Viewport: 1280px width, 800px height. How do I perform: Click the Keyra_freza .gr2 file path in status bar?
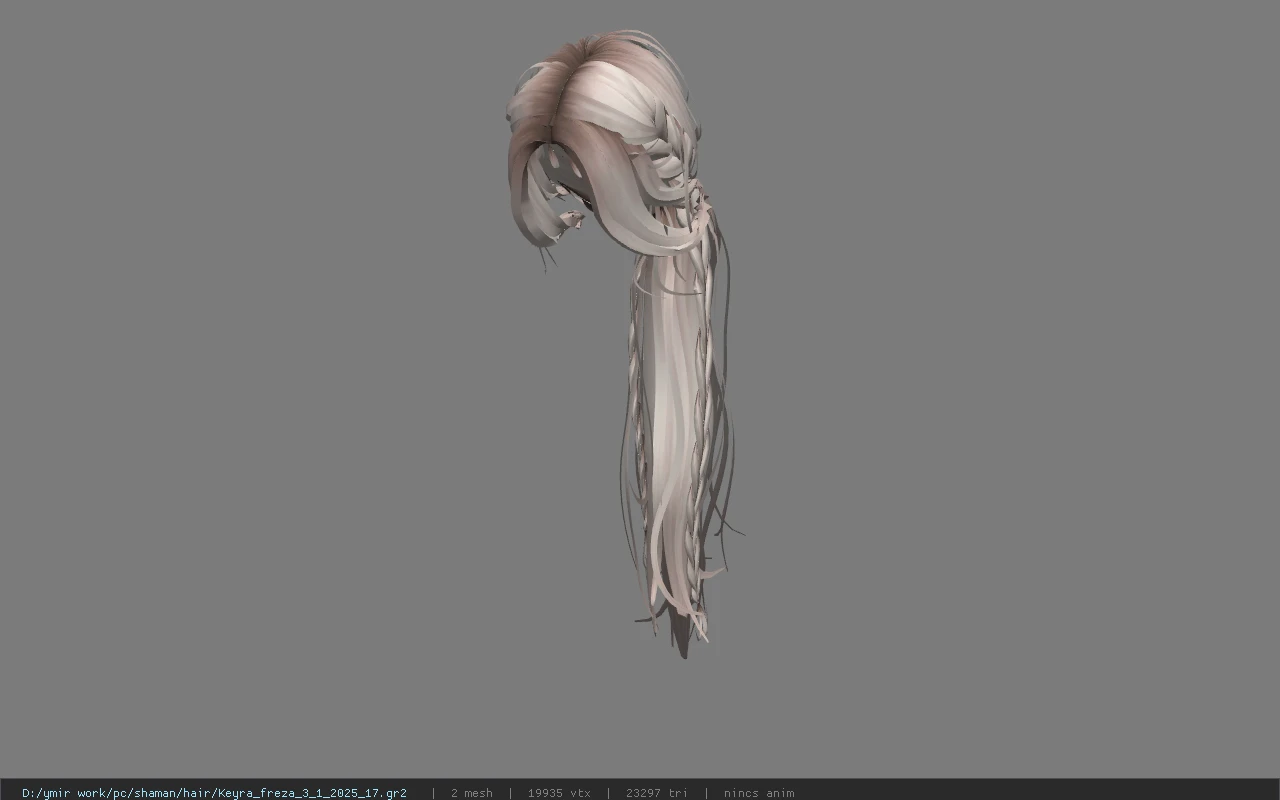(214, 793)
